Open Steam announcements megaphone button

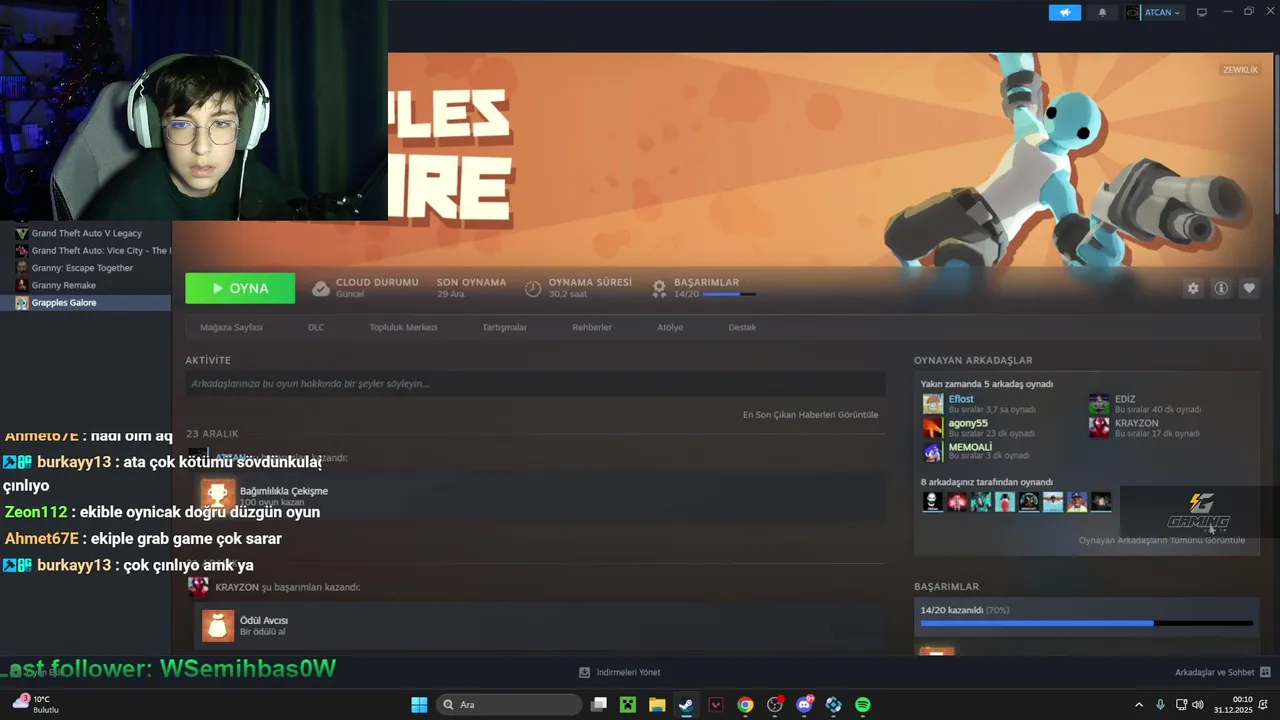1065,12
